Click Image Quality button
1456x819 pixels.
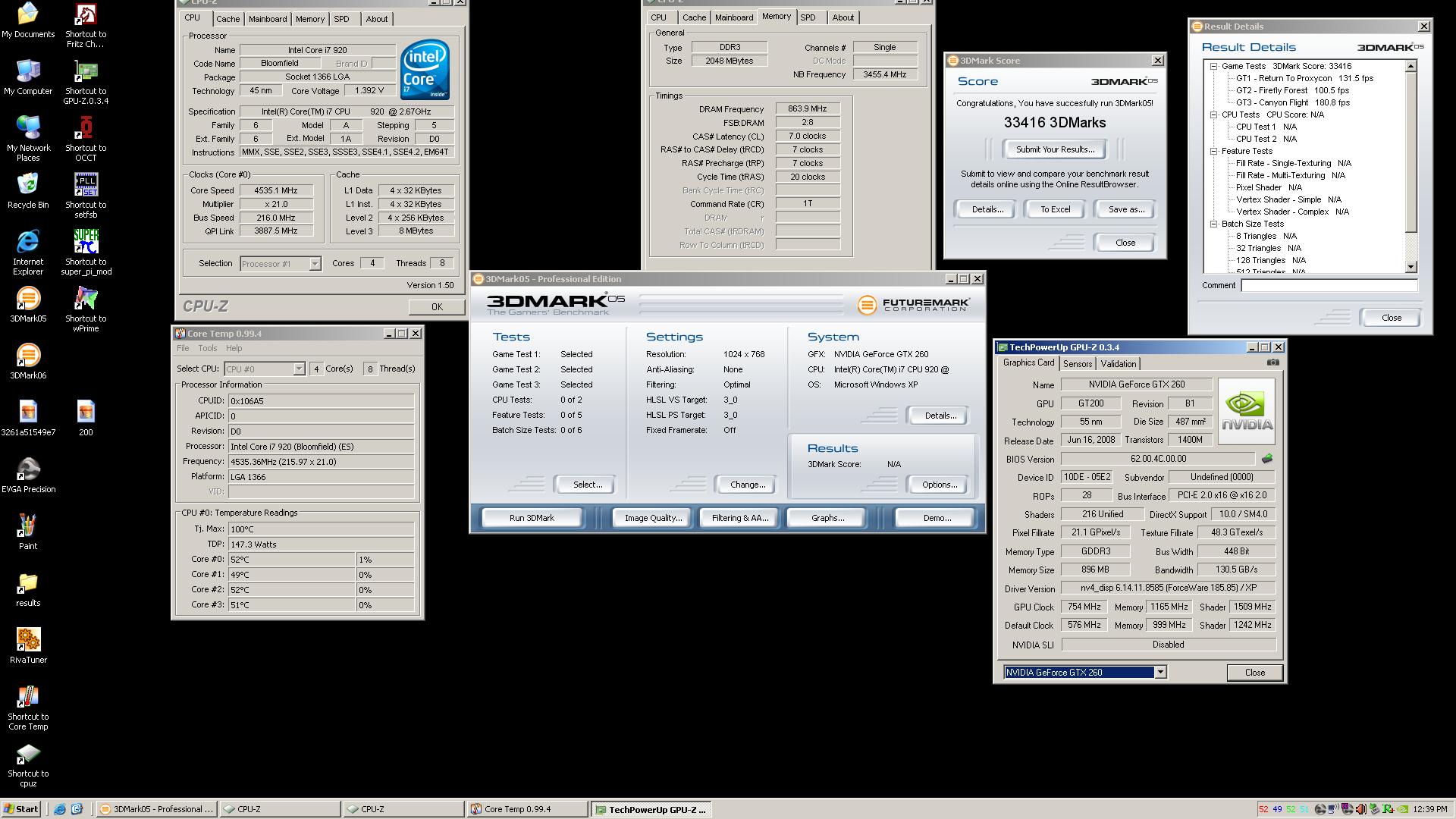(x=653, y=518)
